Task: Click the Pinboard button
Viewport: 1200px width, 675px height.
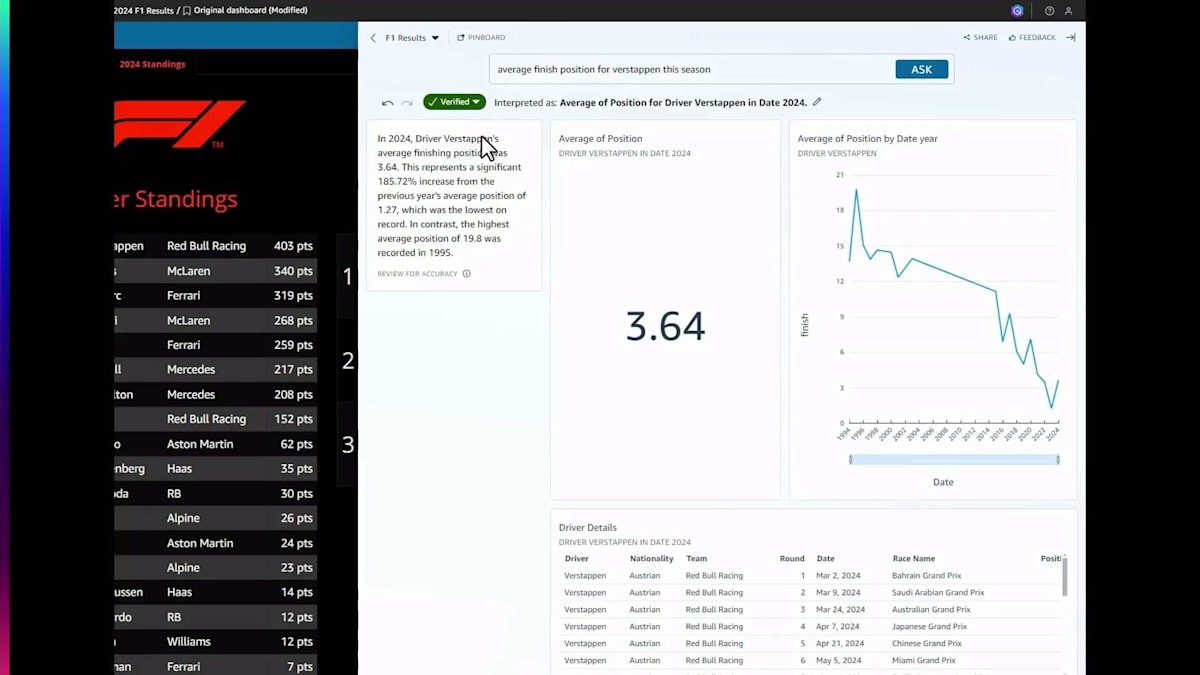Action: (x=481, y=38)
